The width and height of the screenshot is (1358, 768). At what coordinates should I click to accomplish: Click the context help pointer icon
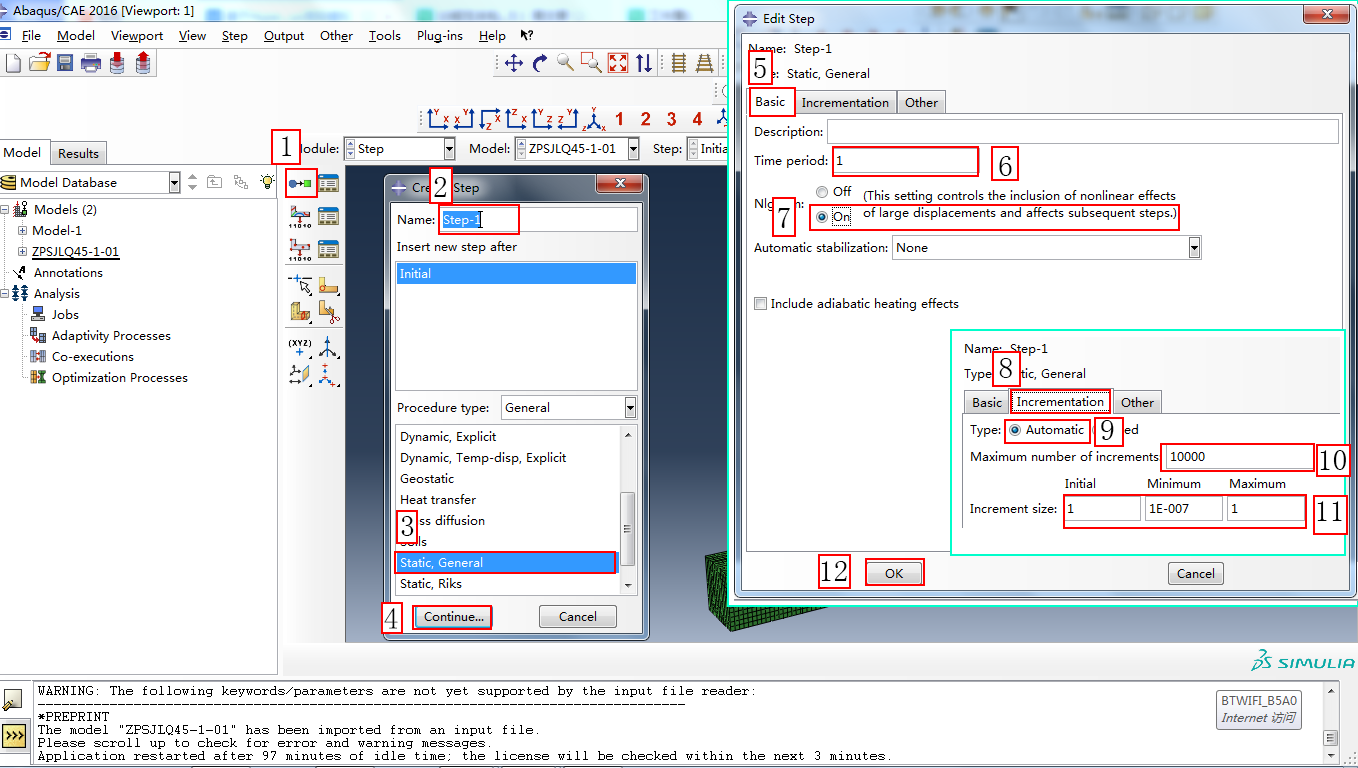coord(527,35)
